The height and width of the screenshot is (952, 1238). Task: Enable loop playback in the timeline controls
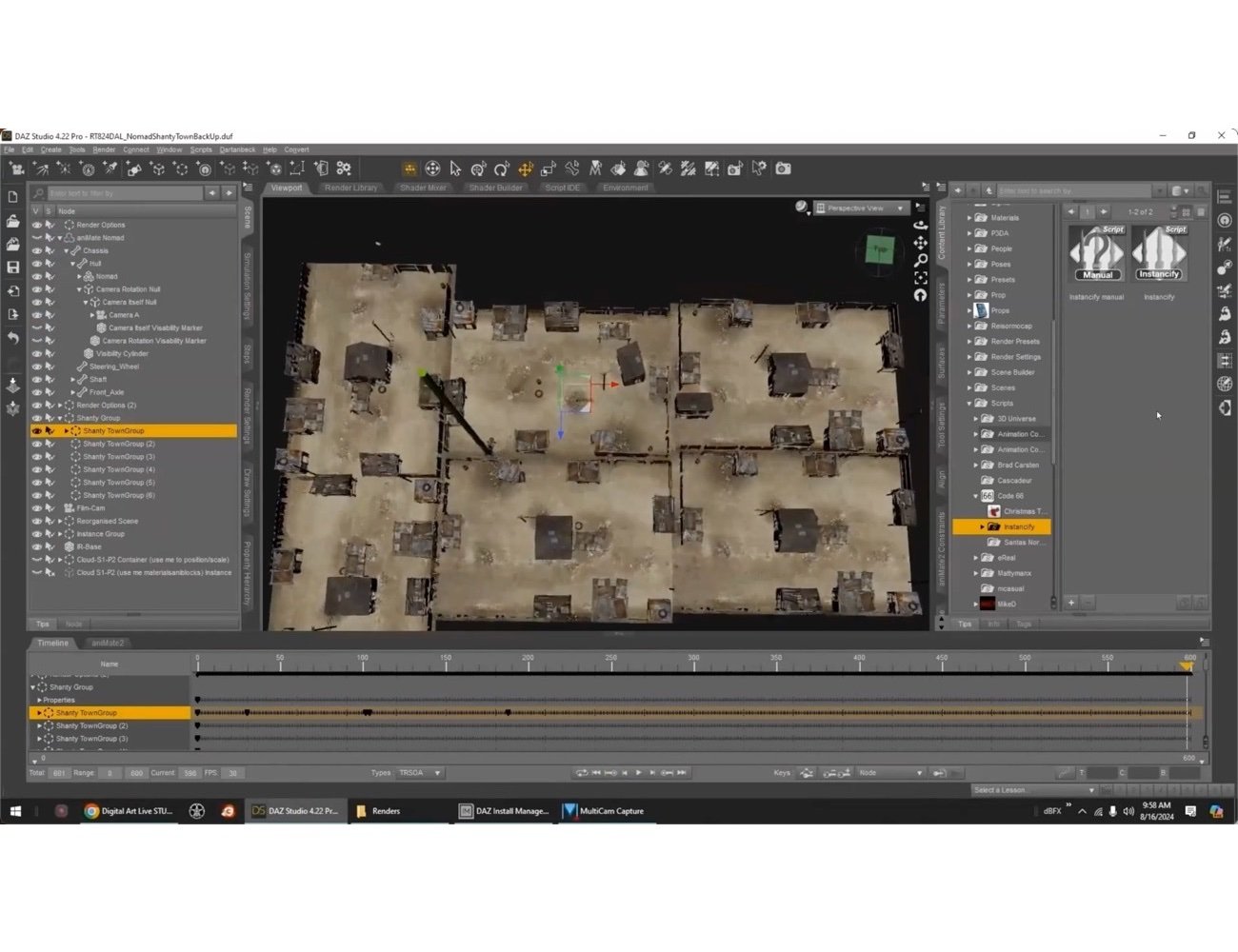(x=581, y=773)
